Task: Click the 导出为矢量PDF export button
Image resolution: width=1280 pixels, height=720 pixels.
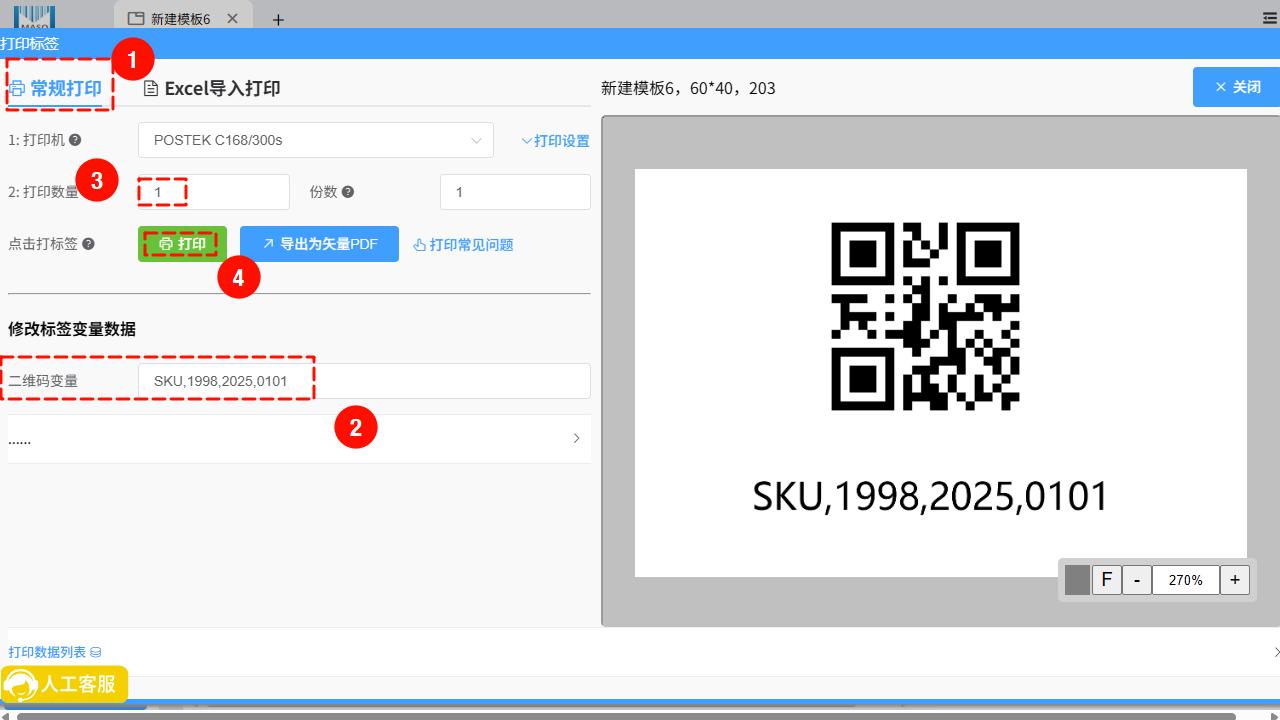Action: [x=319, y=244]
